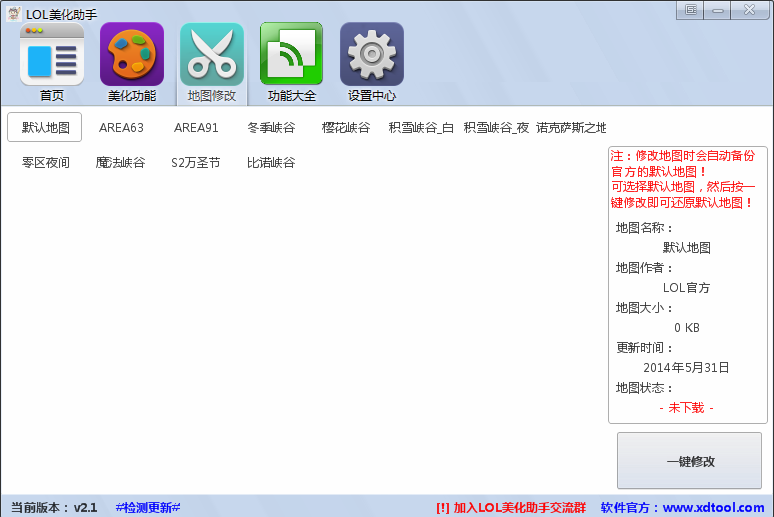Image resolution: width=774 pixels, height=517 pixels.
Task: Click the red backup notice text
Action: (x=684, y=179)
